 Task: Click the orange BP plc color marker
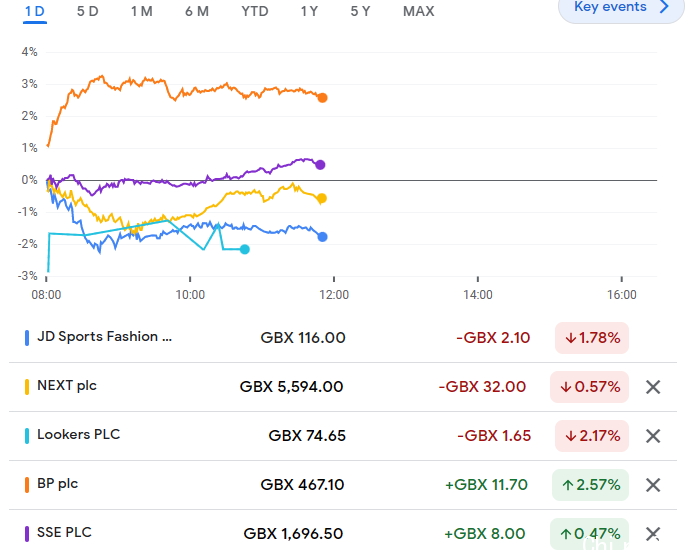27,485
